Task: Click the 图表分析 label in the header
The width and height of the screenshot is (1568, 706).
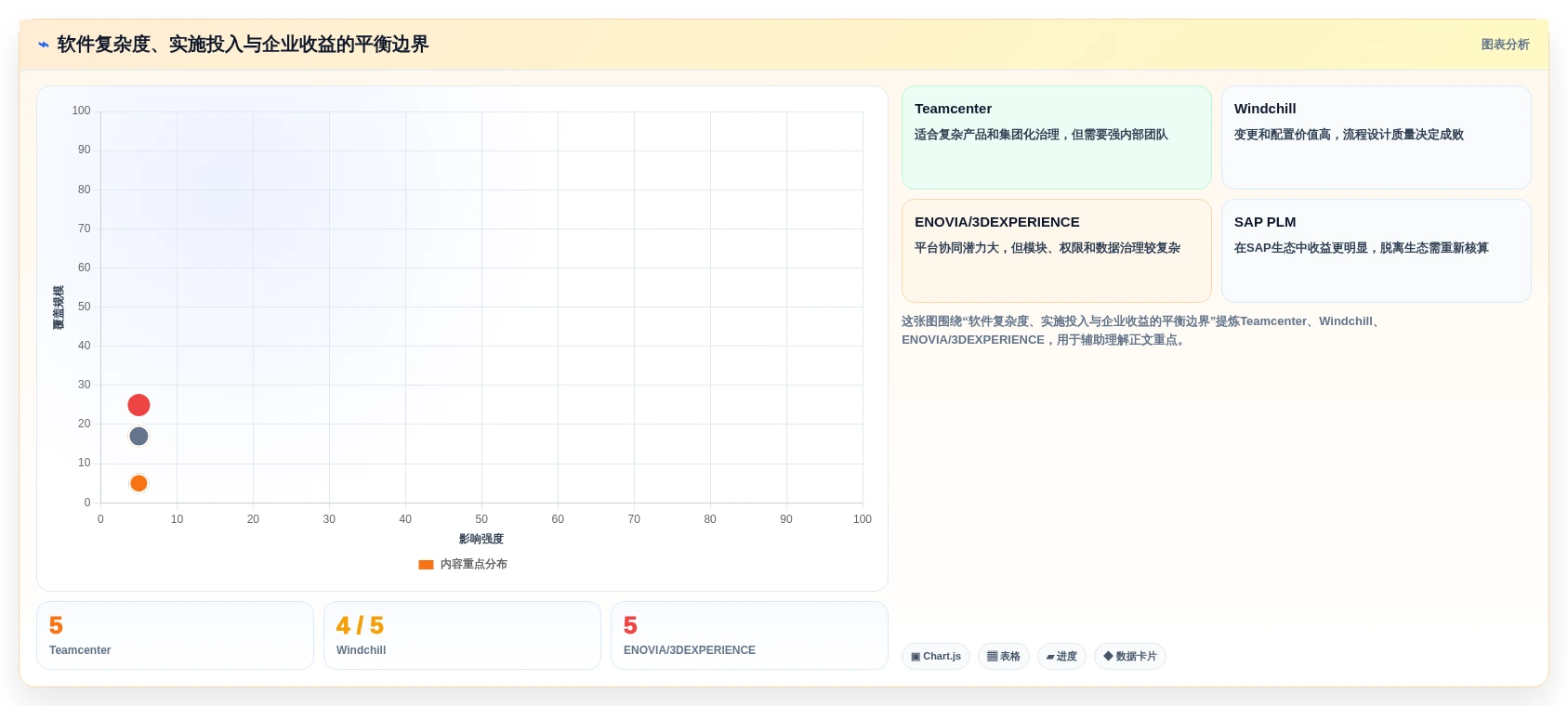Action: (x=1505, y=45)
